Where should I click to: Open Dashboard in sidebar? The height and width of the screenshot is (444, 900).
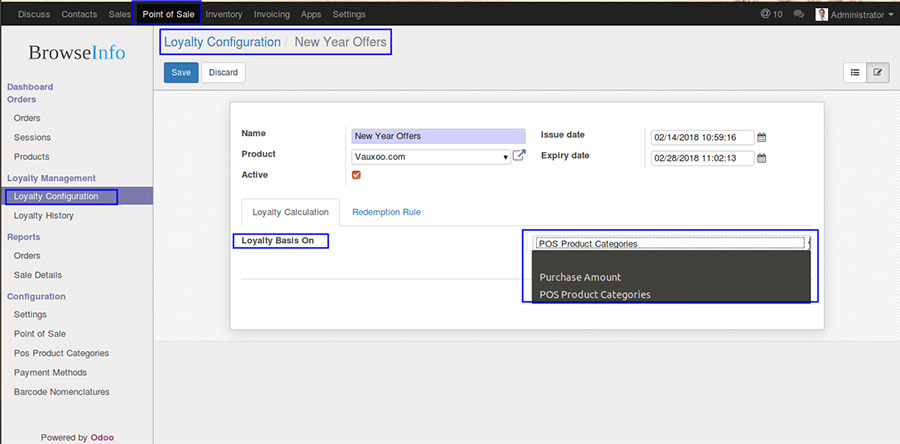click(x=30, y=87)
